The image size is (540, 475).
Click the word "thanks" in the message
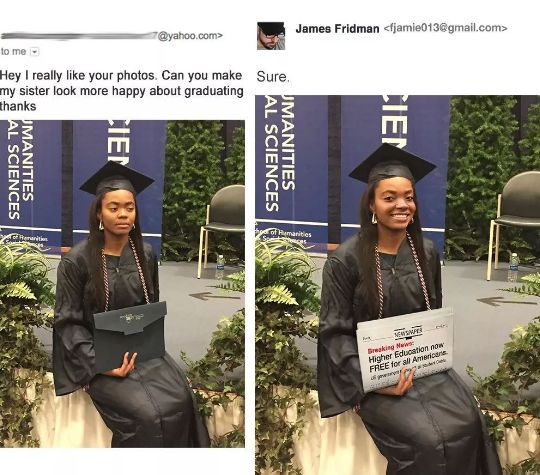tap(18, 106)
